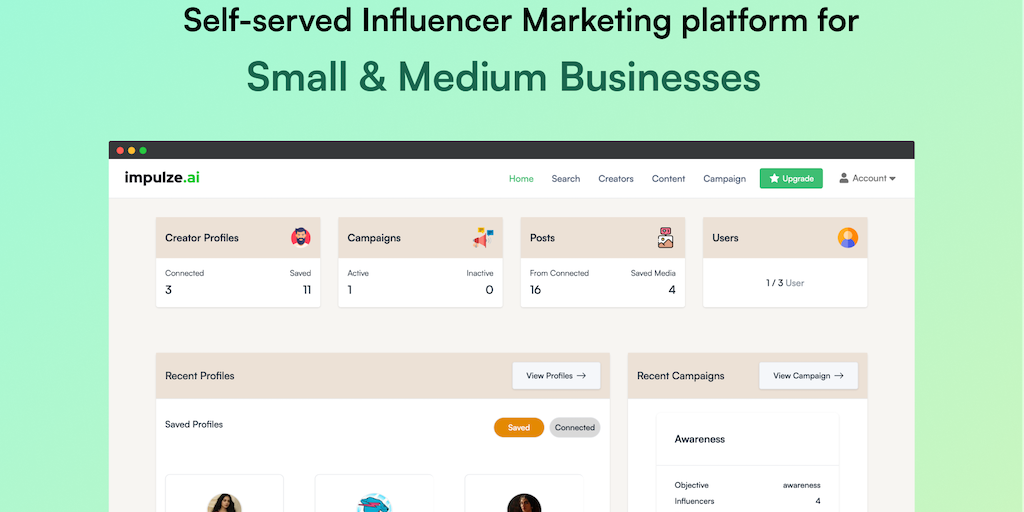Open the Content menu item
The width and height of the screenshot is (1024, 512).
coord(669,179)
